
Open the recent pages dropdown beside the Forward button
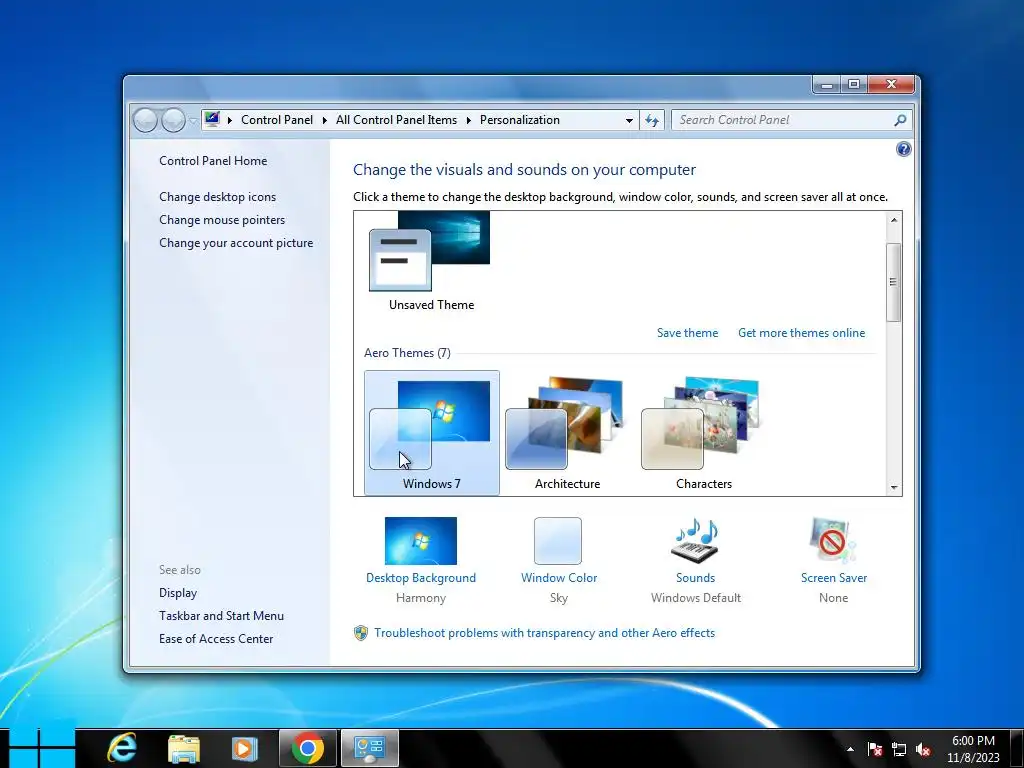point(193,120)
